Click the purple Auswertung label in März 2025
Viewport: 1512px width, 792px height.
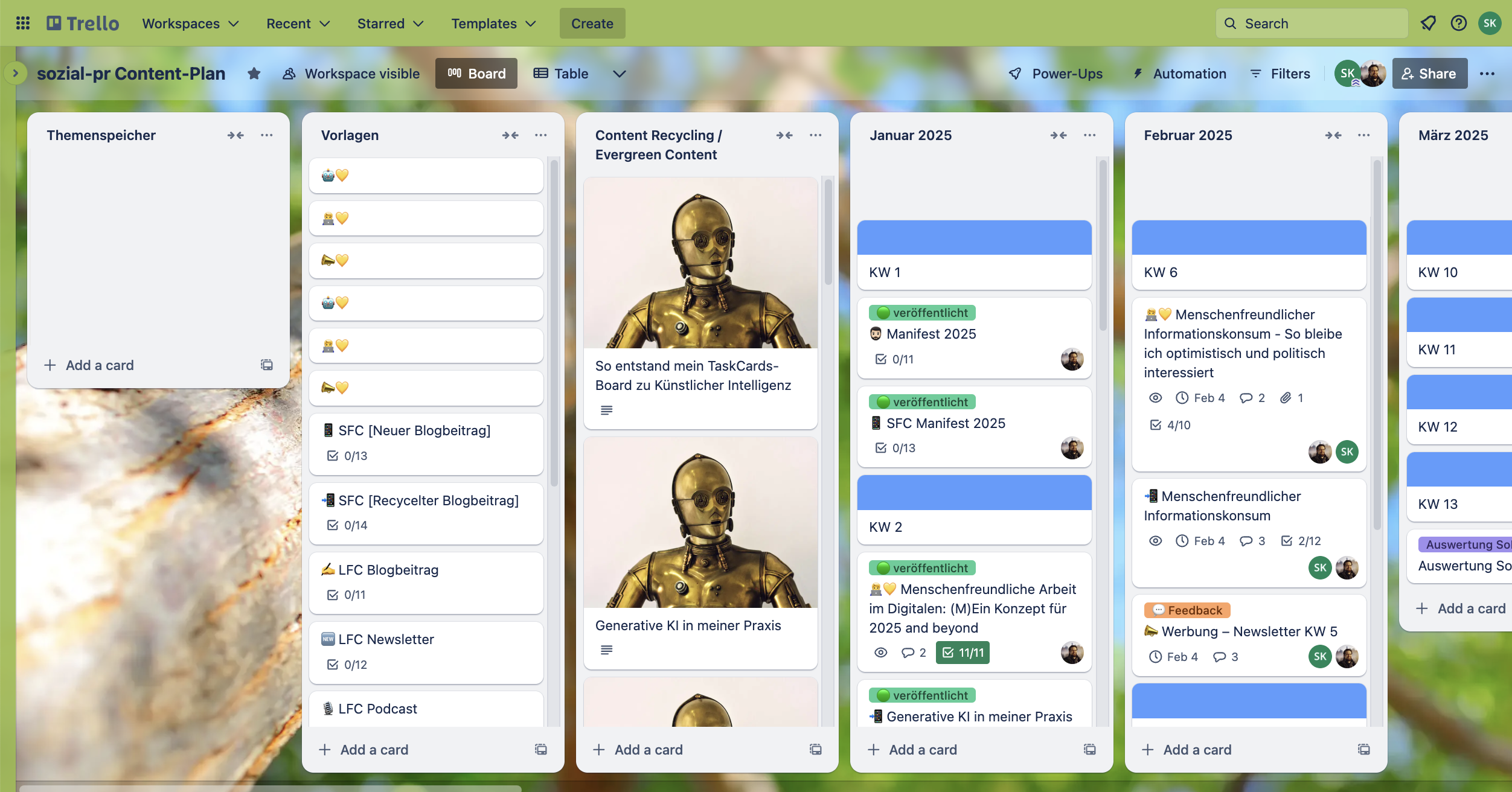pos(1465,544)
